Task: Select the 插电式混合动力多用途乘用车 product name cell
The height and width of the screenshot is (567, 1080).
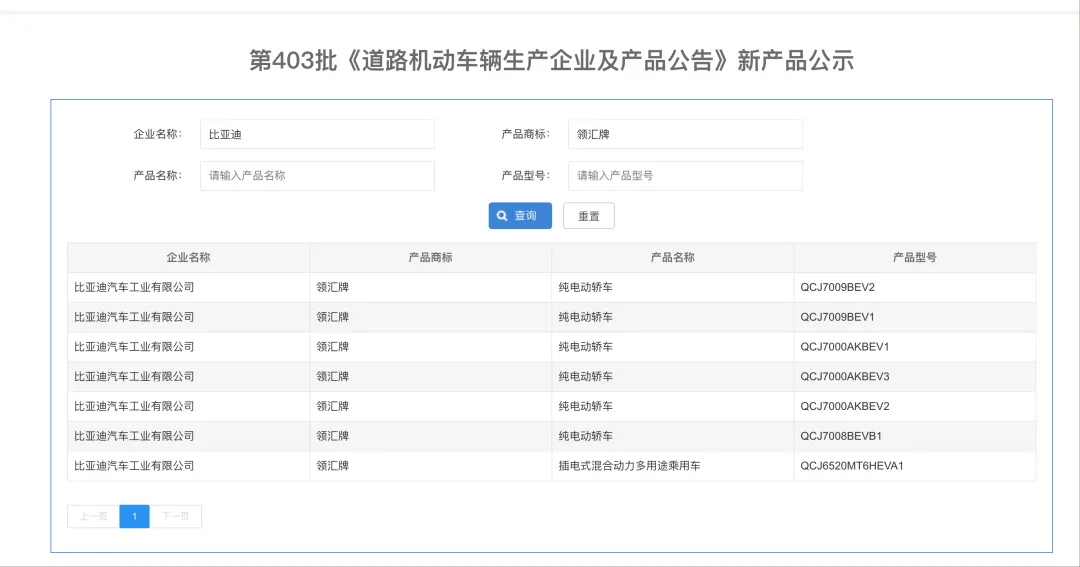Action: coord(629,466)
